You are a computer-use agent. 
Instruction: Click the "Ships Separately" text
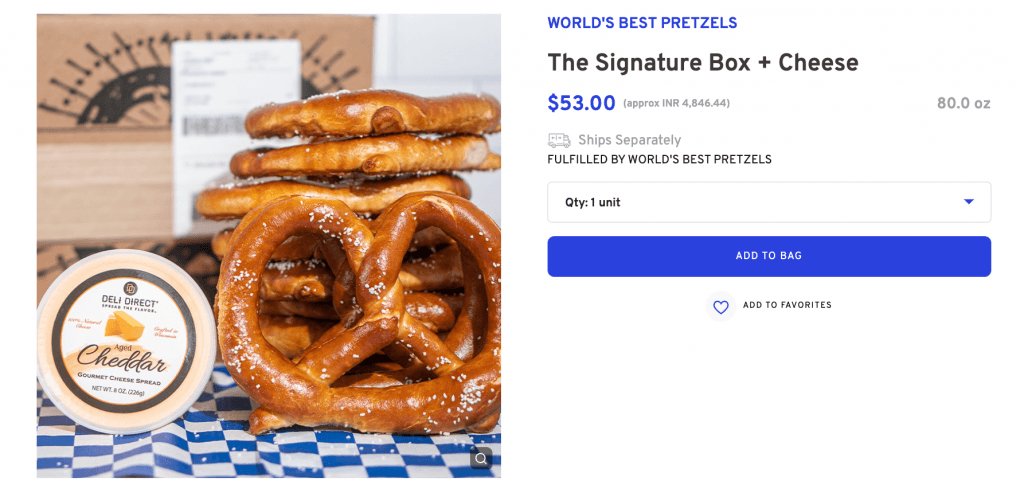629,141
